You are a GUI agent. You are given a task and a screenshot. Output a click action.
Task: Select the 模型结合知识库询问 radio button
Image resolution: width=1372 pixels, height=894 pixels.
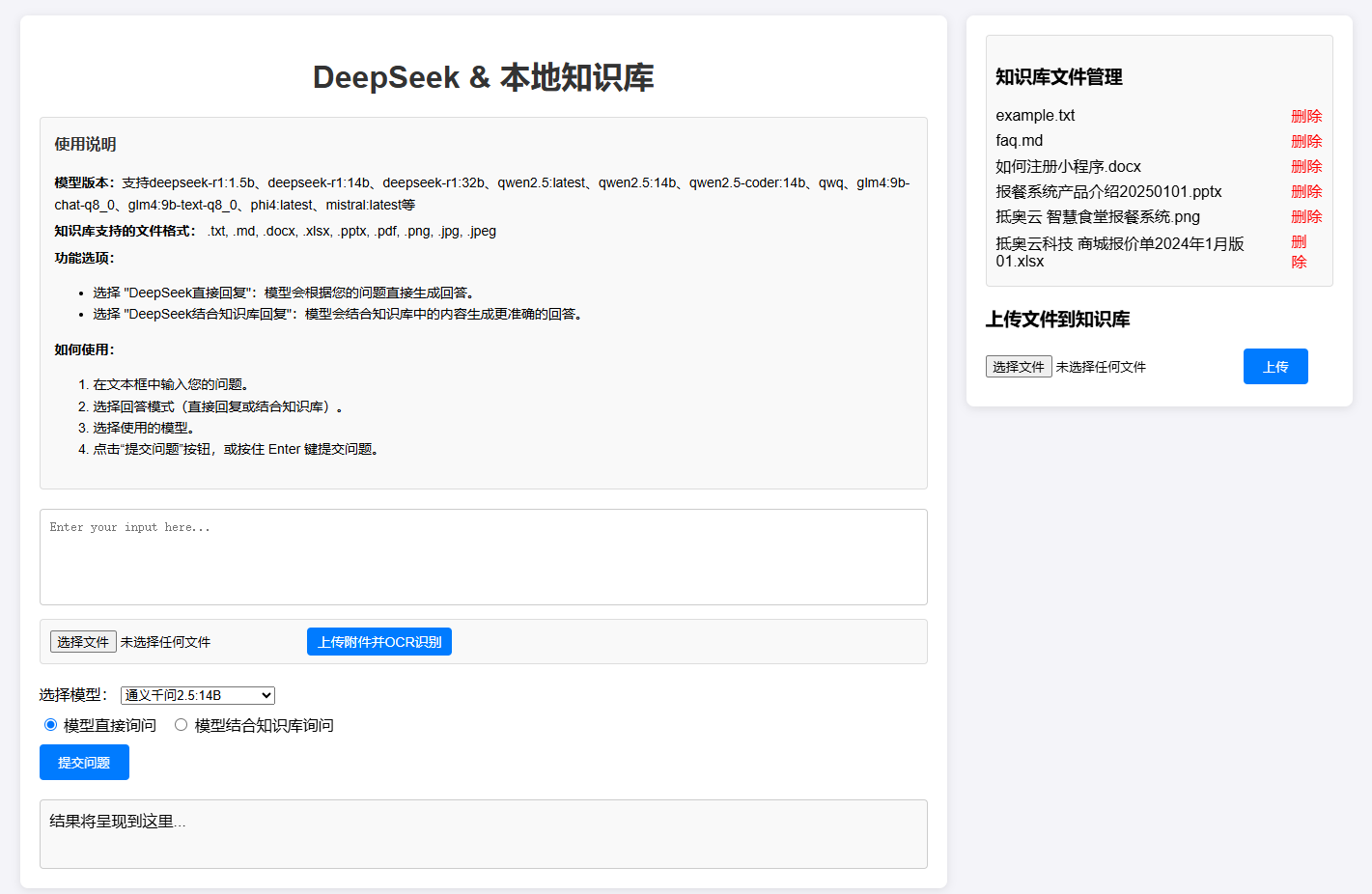pyautogui.click(x=181, y=725)
